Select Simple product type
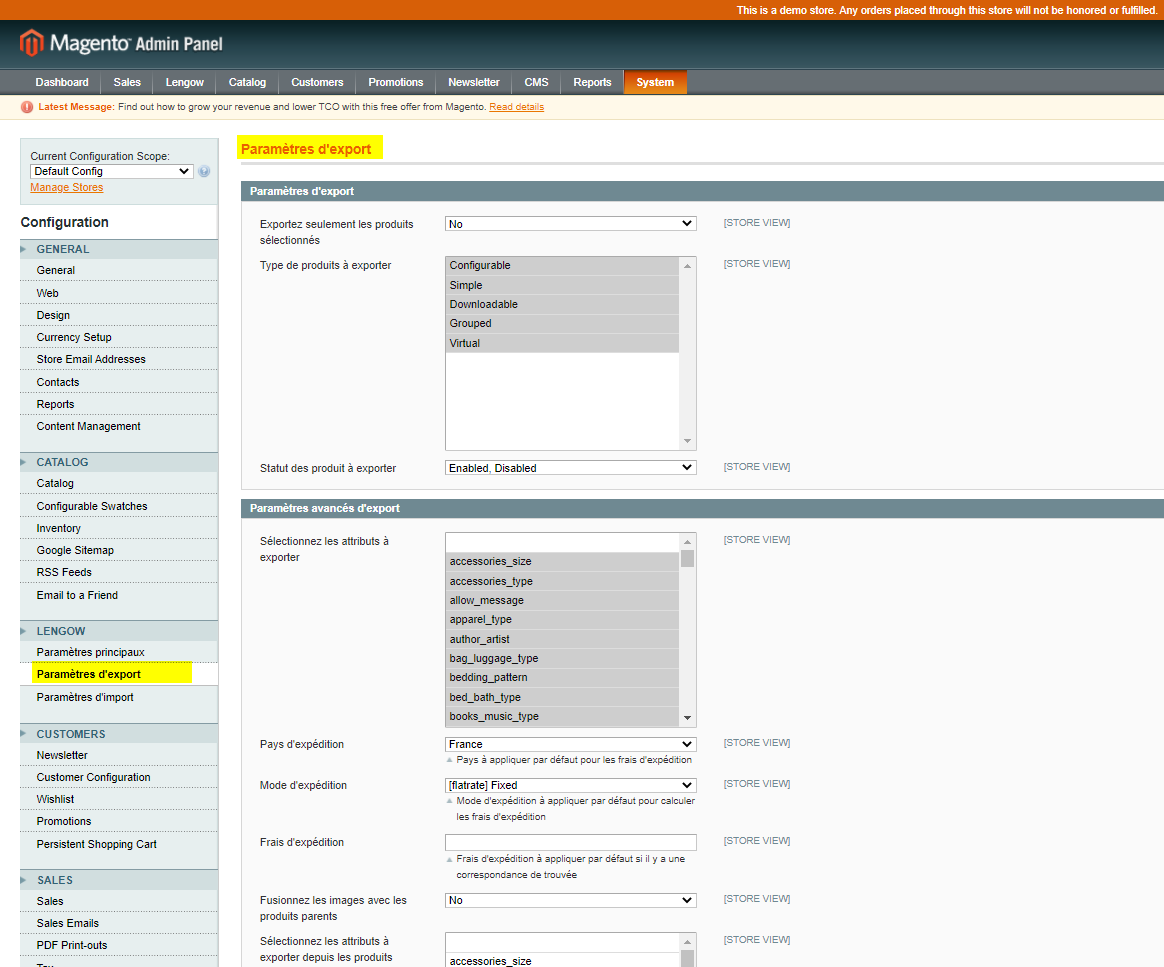The image size is (1164, 967). point(562,285)
